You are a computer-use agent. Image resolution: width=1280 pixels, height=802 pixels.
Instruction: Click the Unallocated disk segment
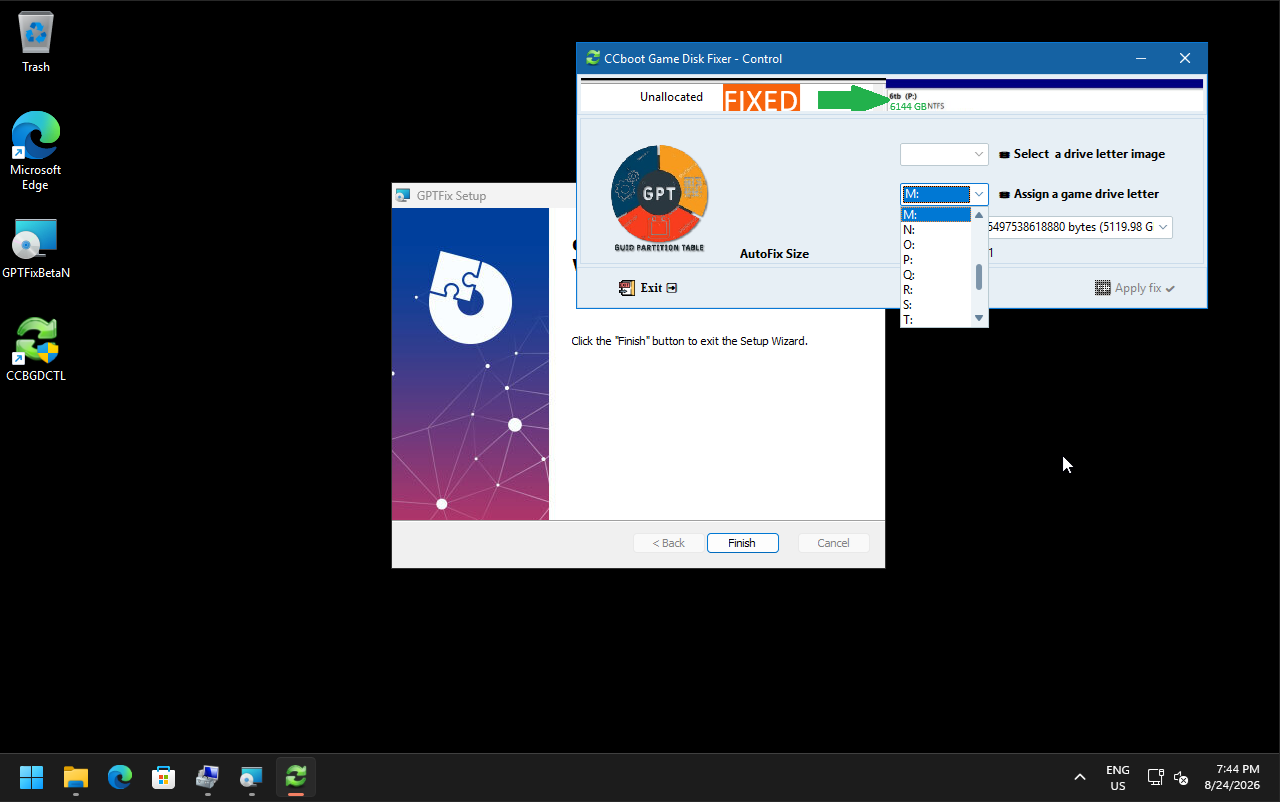pos(671,97)
